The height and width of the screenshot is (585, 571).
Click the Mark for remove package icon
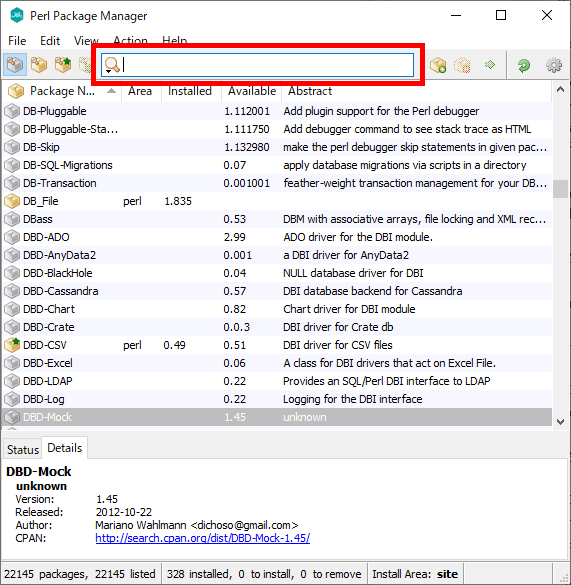[462, 65]
